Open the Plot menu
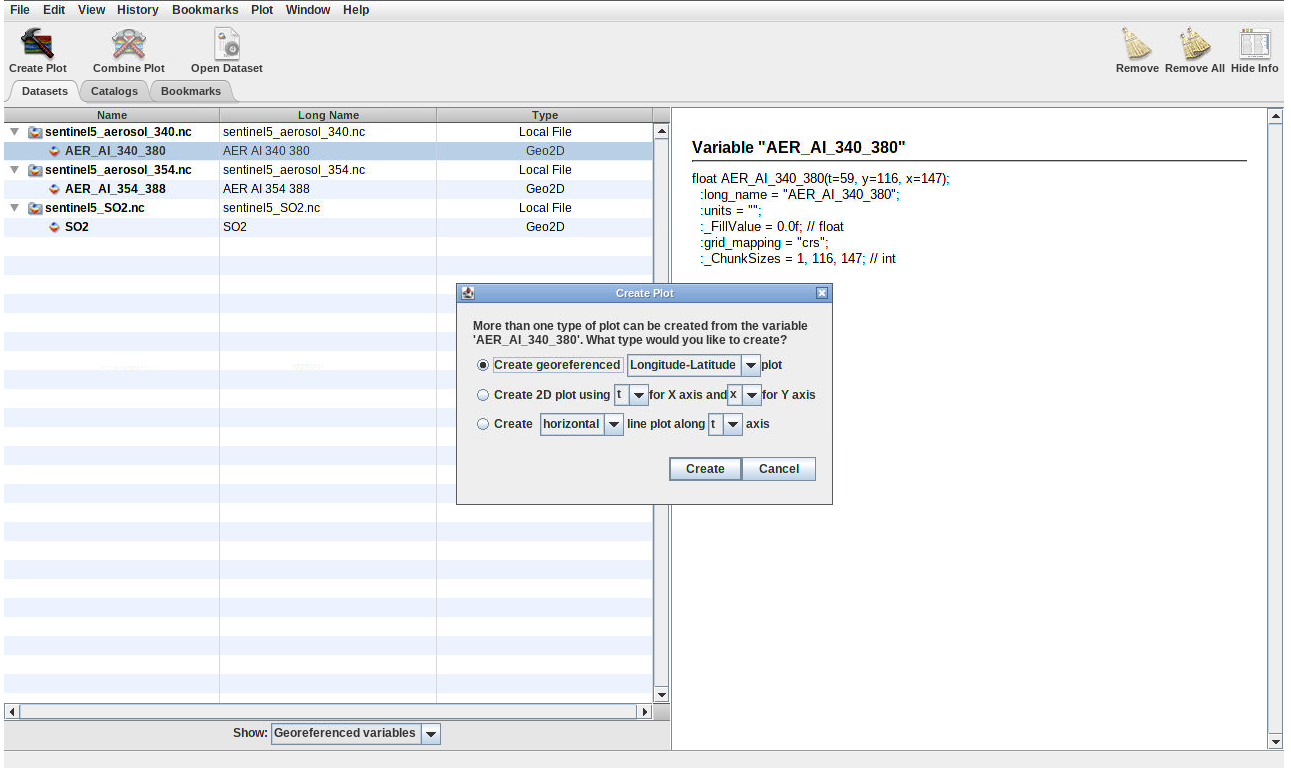Screen dimensions: 1291x776 pyautogui.click(x=262, y=10)
